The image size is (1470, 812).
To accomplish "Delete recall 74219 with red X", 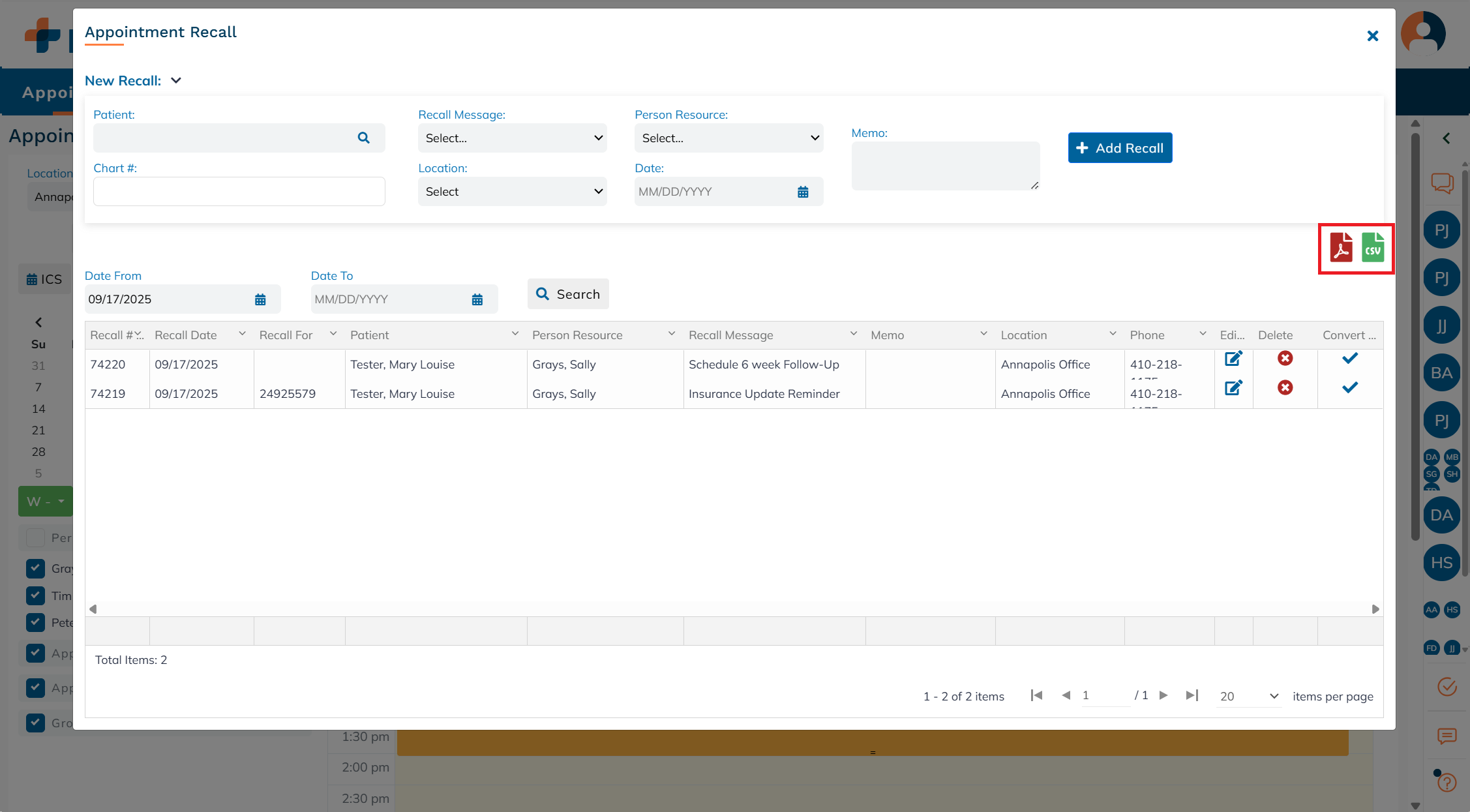I will (x=1285, y=388).
